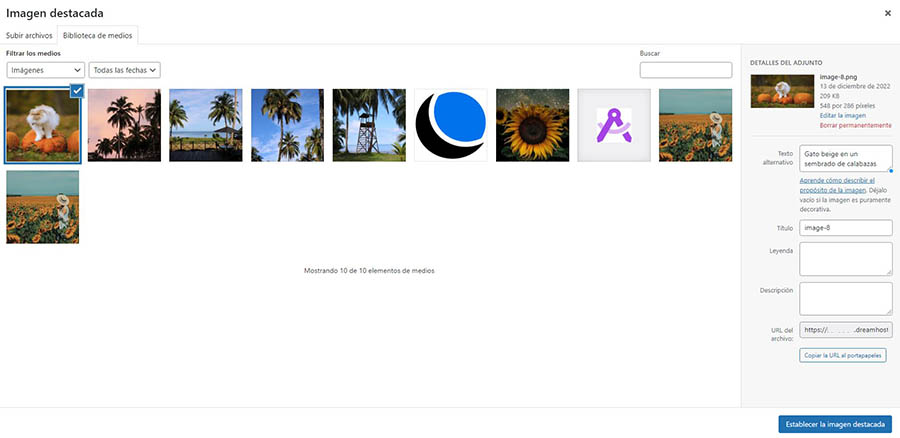Click the Título input field
The image size is (900, 438).
point(846,228)
